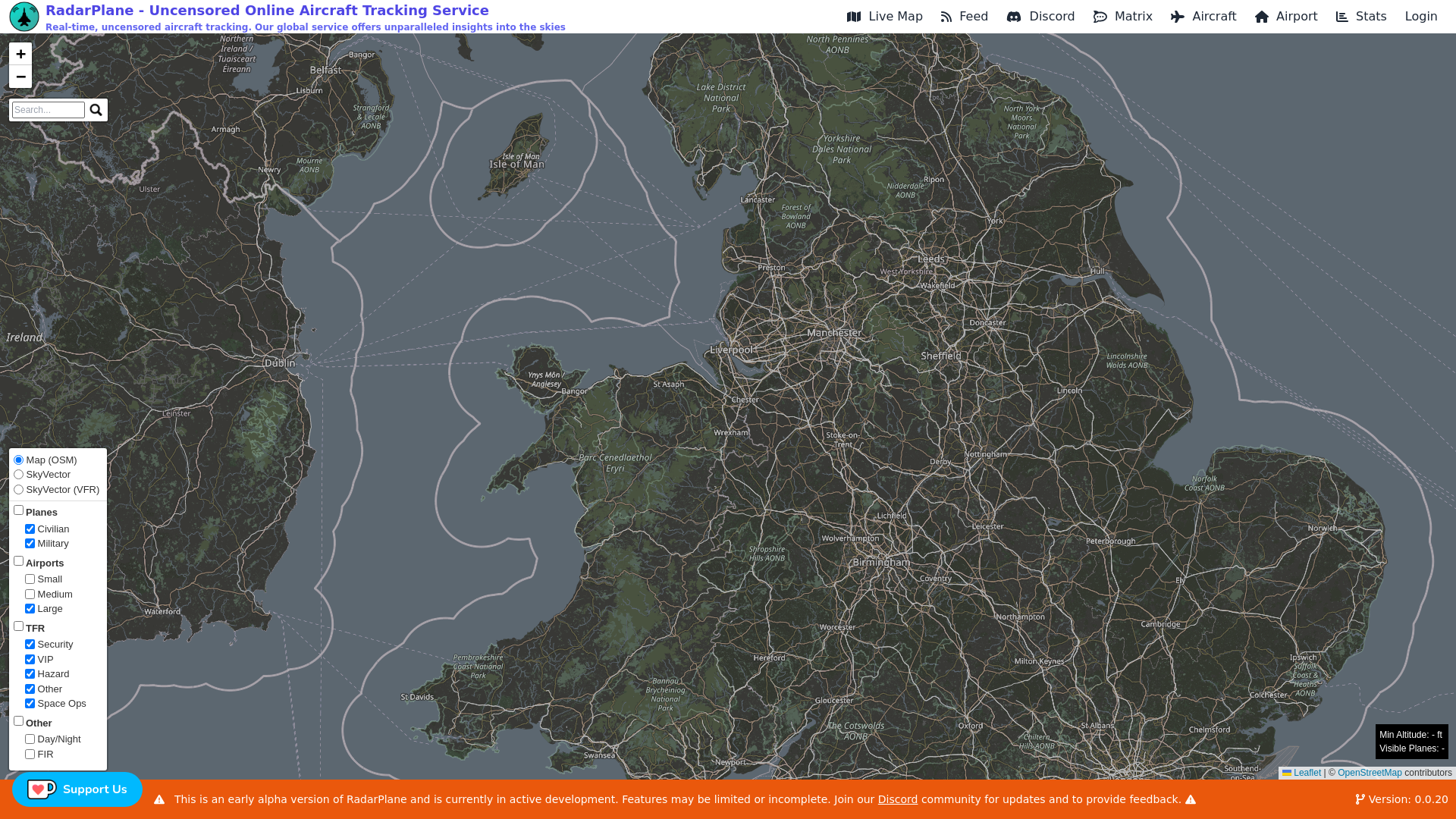The width and height of the screenshot is (1456, 819).
Task: Click the magnifying glass search icon
Action: pyautogui.click(x=96, y=110)
